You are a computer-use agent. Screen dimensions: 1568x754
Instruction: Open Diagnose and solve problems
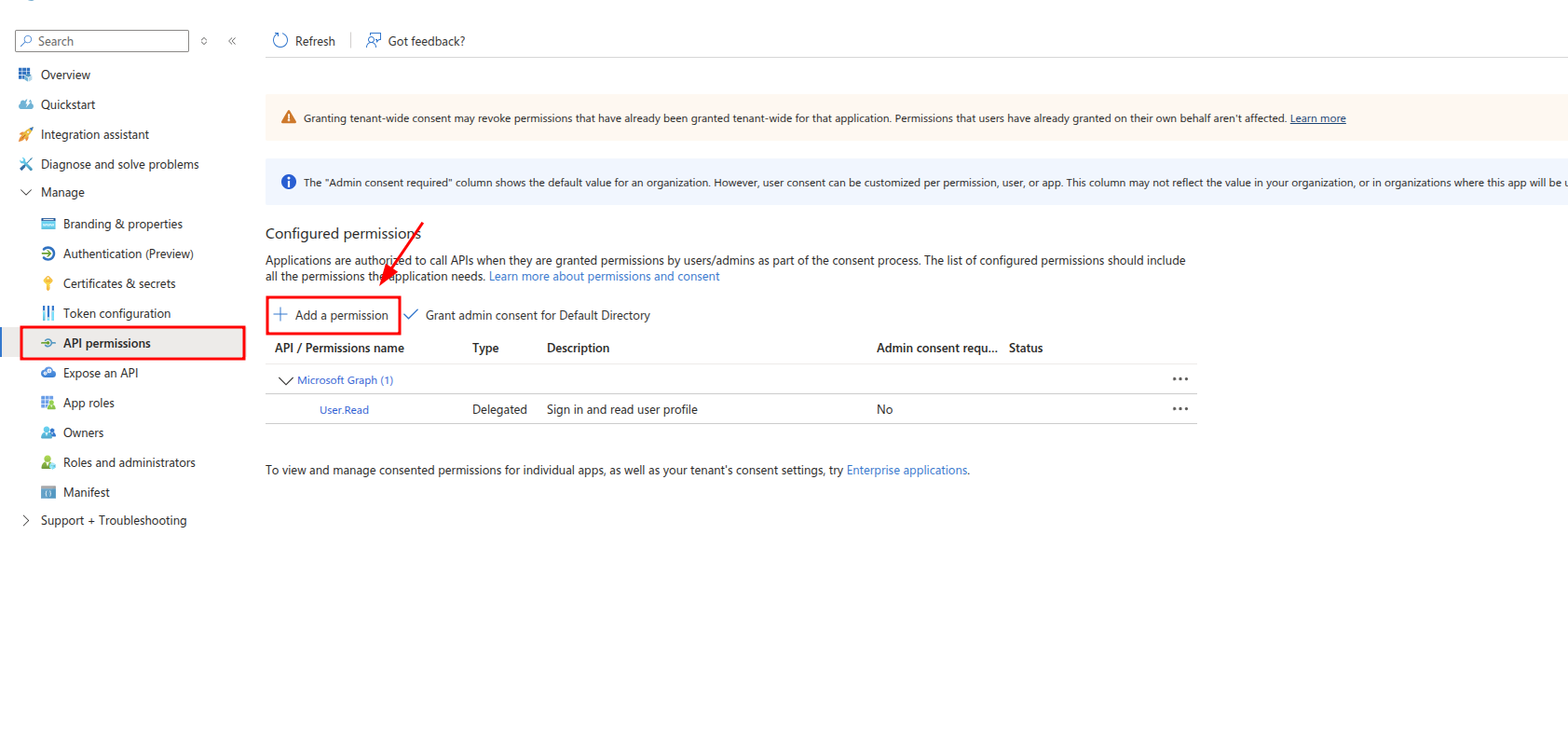click(x=120, y=164)
